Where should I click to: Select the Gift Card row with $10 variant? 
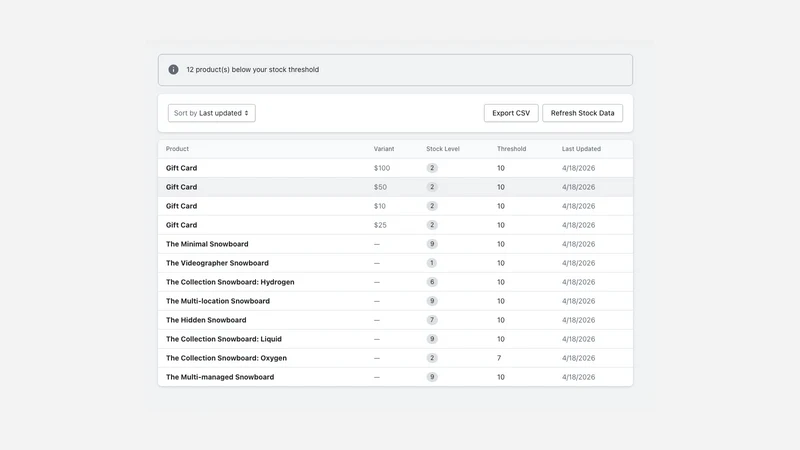point(395,206)
